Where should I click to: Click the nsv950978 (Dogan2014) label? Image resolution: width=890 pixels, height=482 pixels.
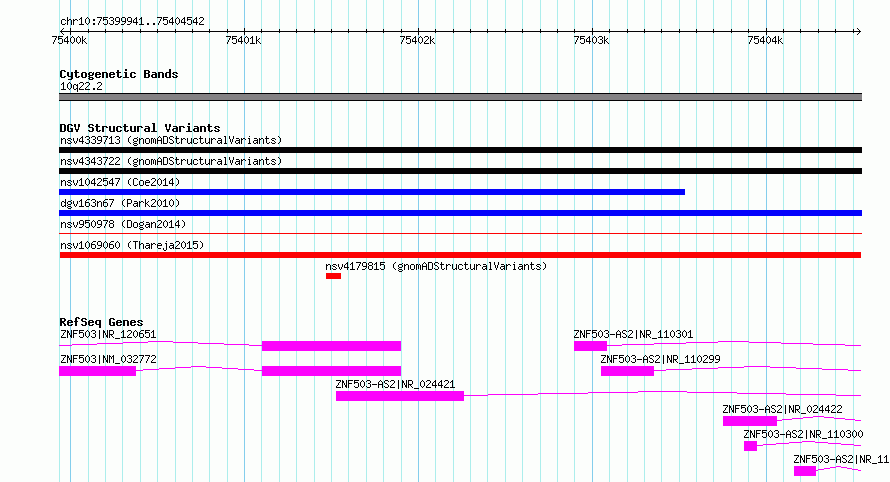pos(123,224)
